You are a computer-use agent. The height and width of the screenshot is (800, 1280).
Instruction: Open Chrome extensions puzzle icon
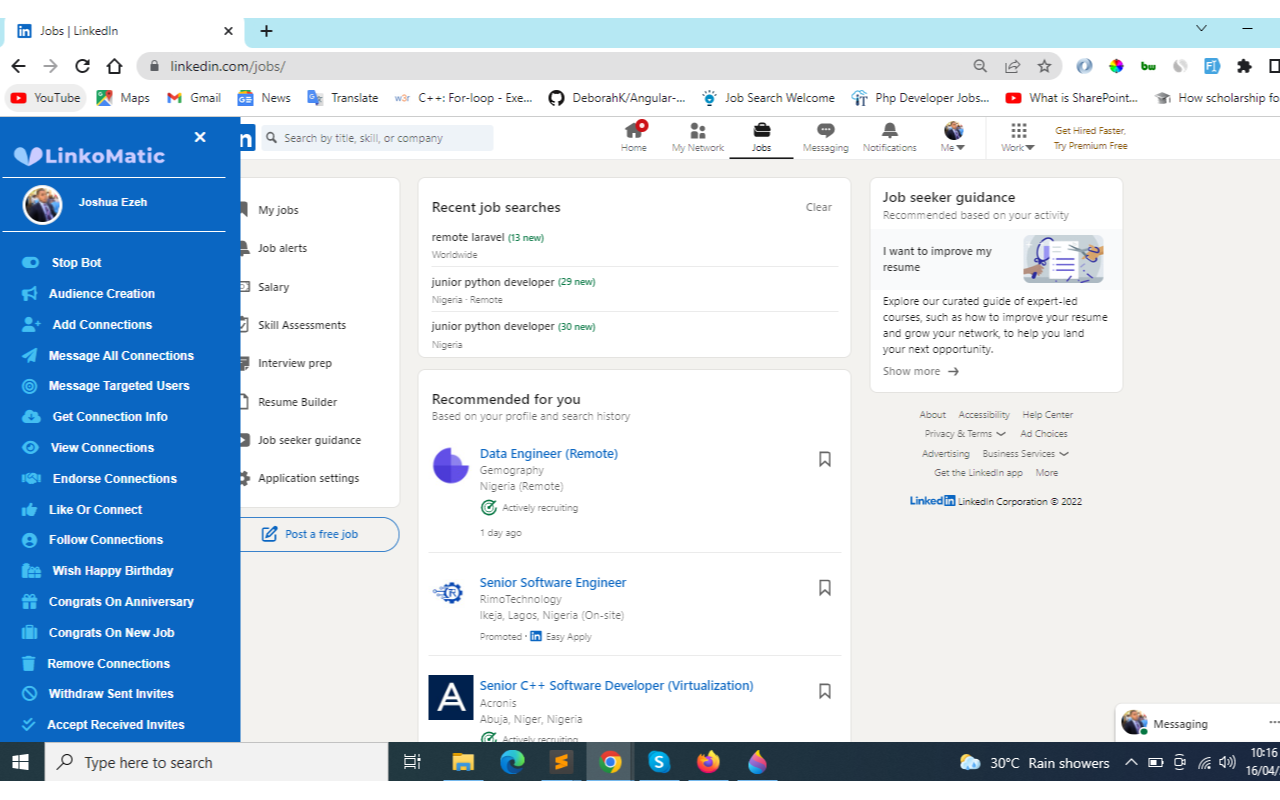click(1244, 66)
